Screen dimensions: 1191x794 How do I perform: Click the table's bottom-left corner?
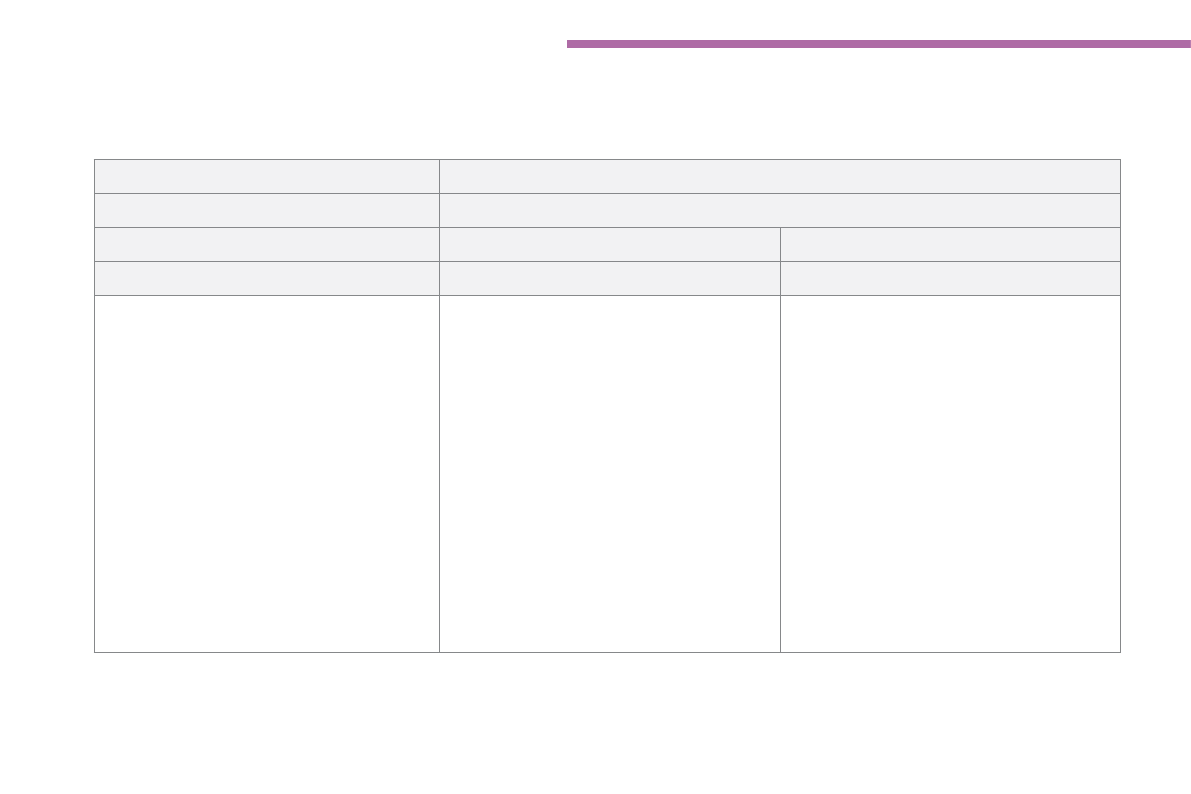pyautogui.click(x=95, y=652)
